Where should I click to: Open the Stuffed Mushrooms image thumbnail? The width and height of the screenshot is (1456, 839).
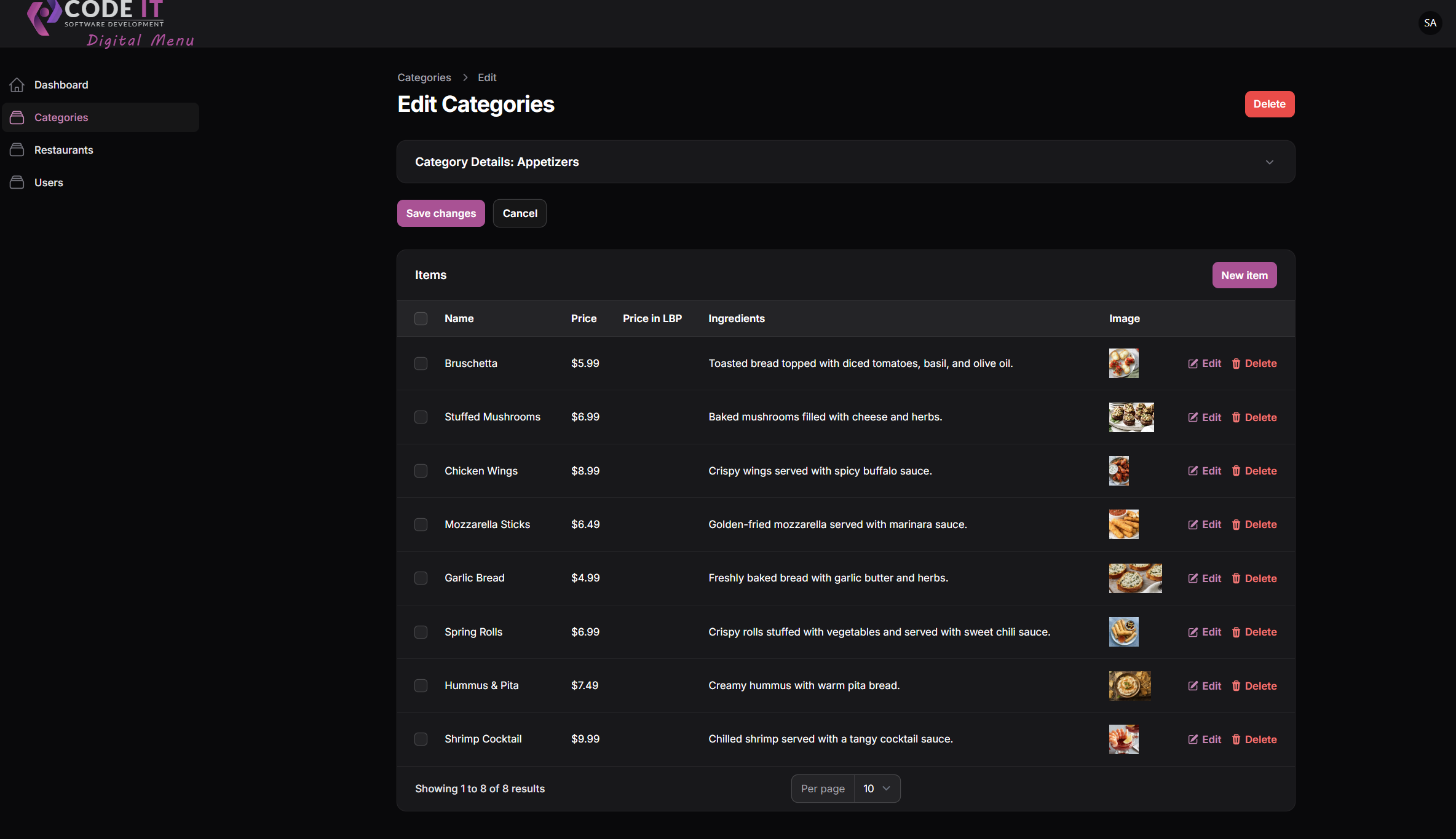pyautogui.click(x=1131, y=417)
